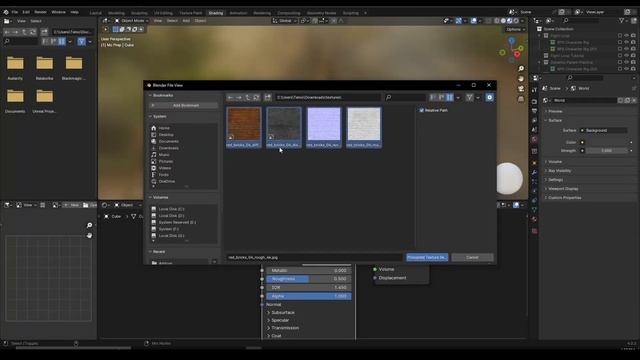
Task: Switch File View to thumbnail display mode
Action: (450, 98)
